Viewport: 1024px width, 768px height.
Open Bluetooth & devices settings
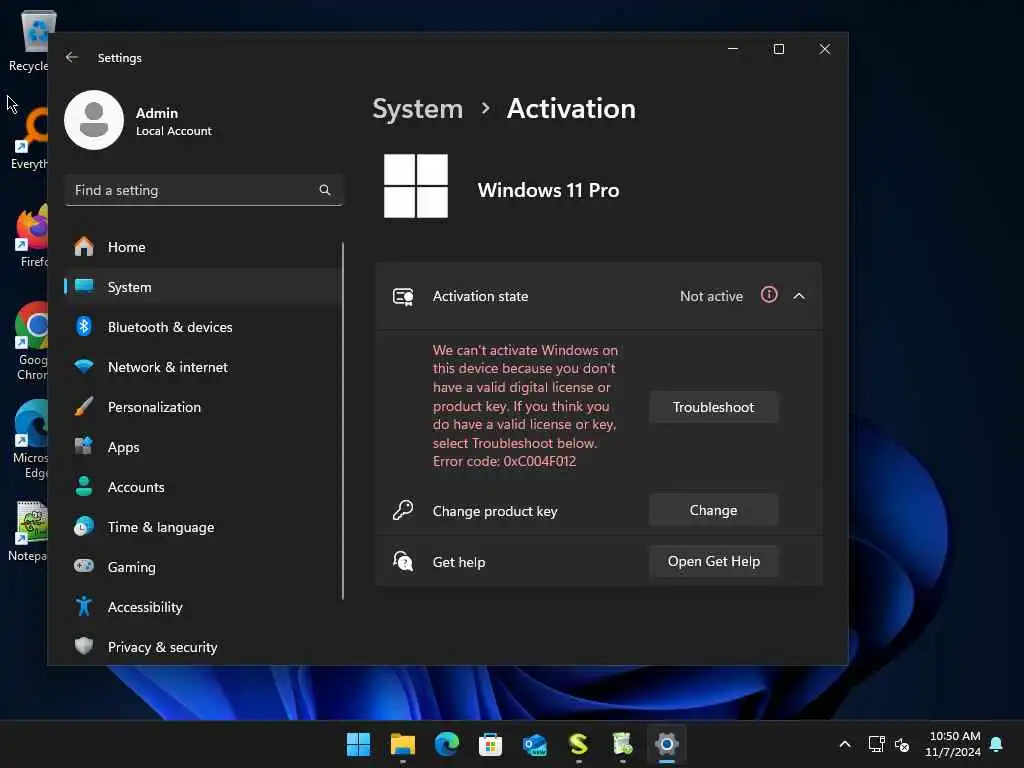(202, 327)
